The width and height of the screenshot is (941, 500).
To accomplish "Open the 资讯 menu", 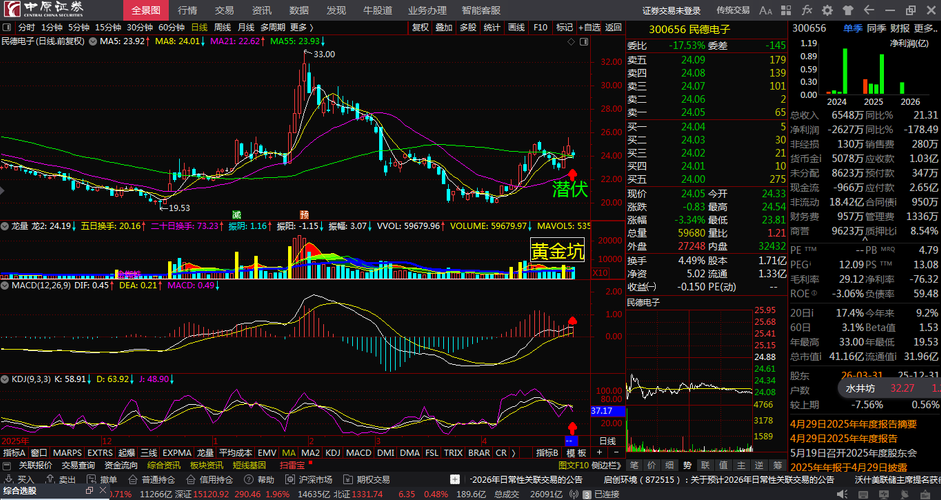I will 262,10.
